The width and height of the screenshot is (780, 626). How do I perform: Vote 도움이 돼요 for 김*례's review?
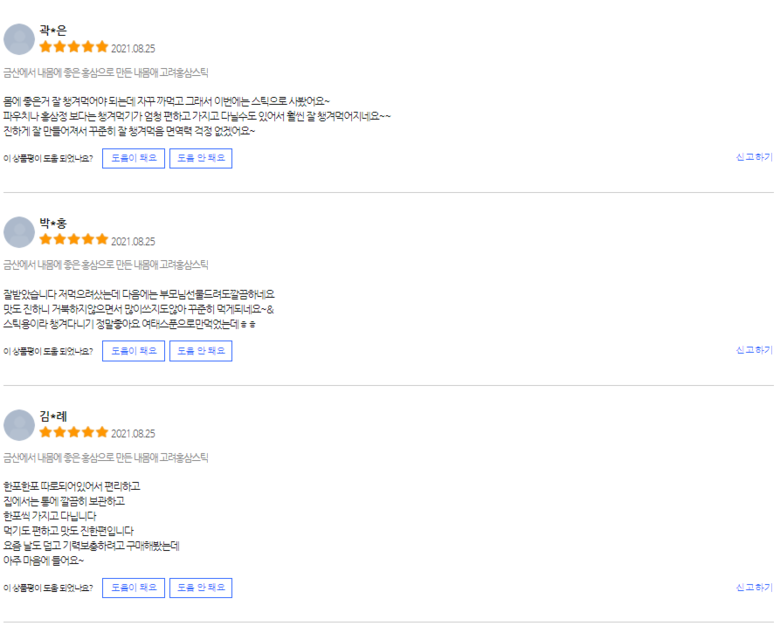133,588
